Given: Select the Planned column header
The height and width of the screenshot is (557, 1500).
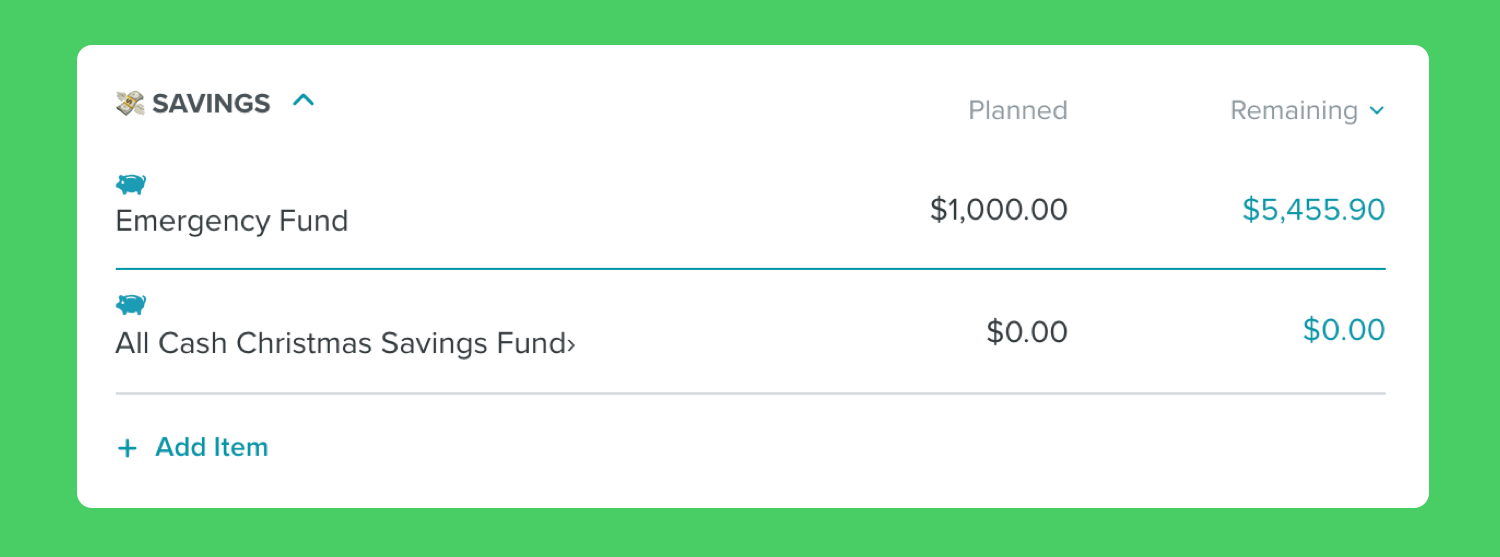Looking at the screenshot, I should point(1018,110).
